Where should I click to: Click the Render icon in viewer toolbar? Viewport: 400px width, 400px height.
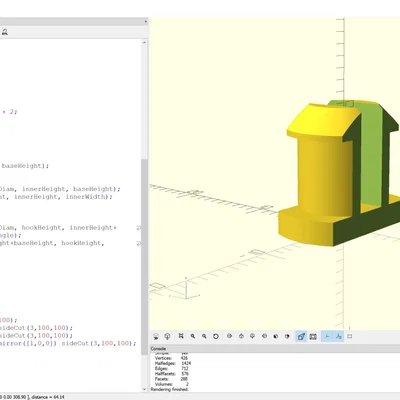point(168,336)
